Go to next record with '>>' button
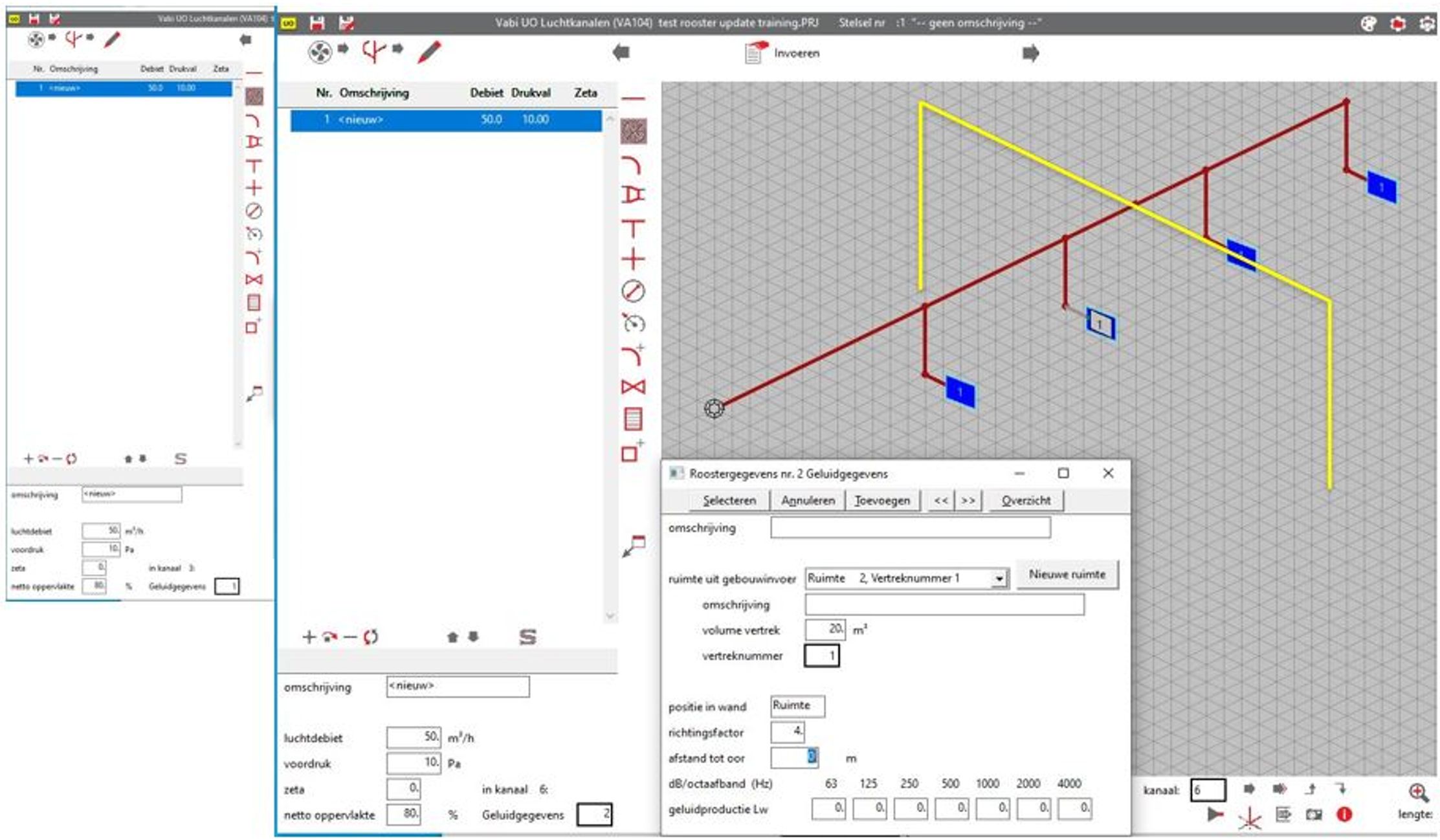The height and width of the screenshot is (840, 1440). click(x=968, y=500)
